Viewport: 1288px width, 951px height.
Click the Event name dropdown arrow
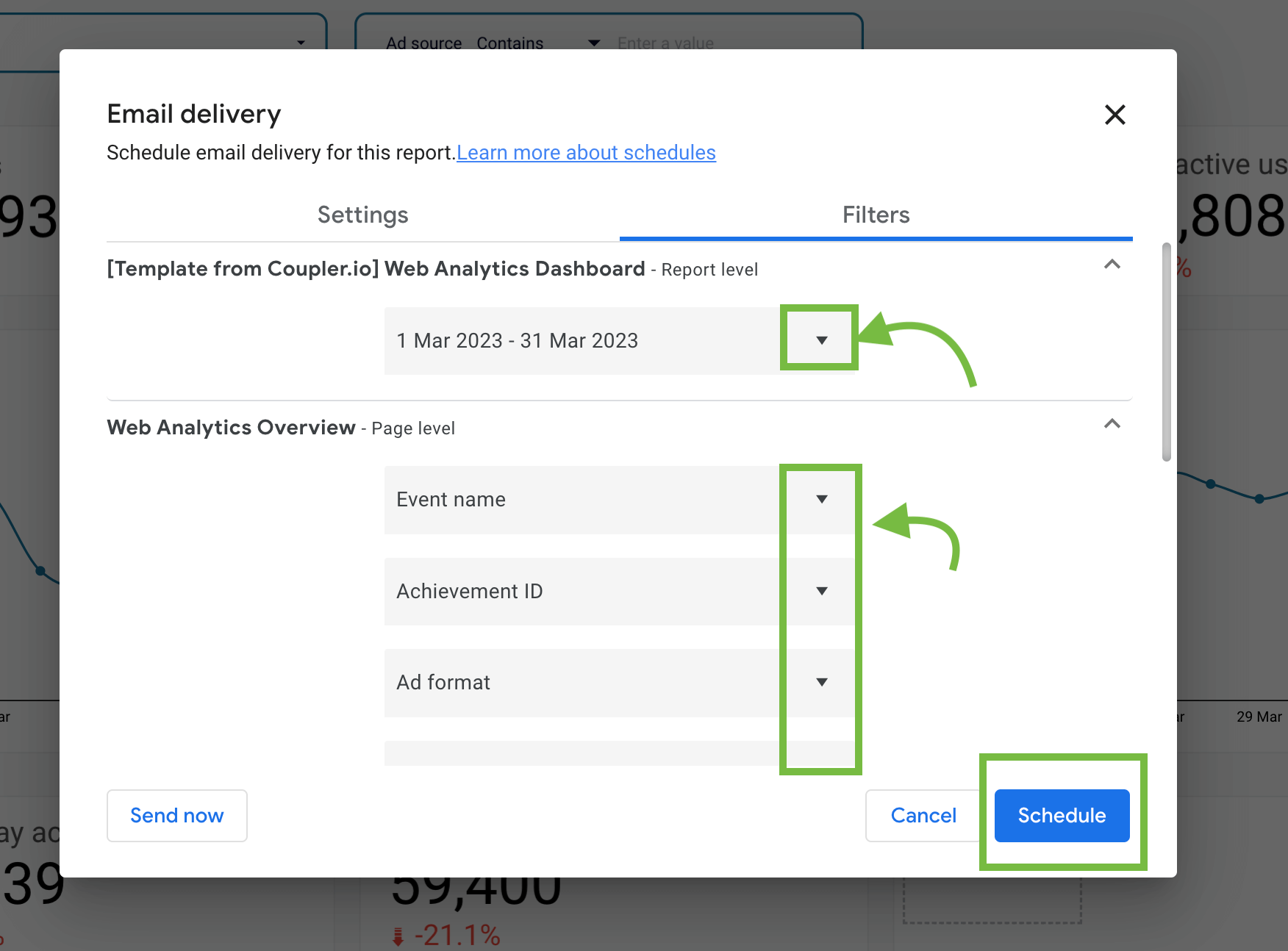pos(821,499)
